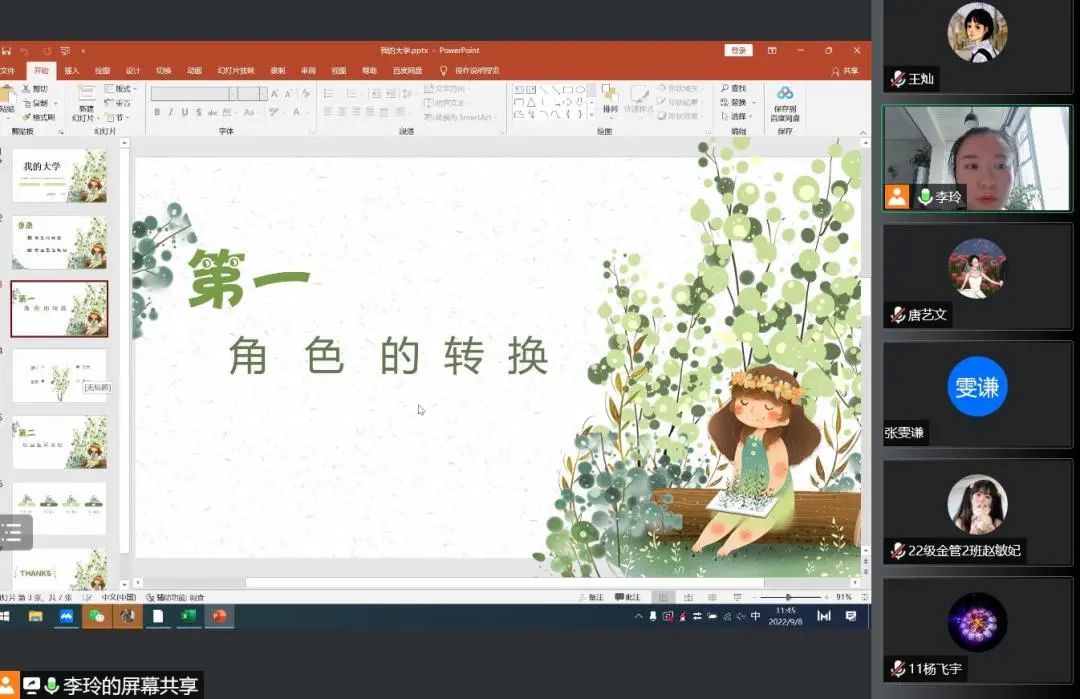The image size is (1080, 699).
Task: Switch to the Insert ribbon tab
Action: (72, 71)
